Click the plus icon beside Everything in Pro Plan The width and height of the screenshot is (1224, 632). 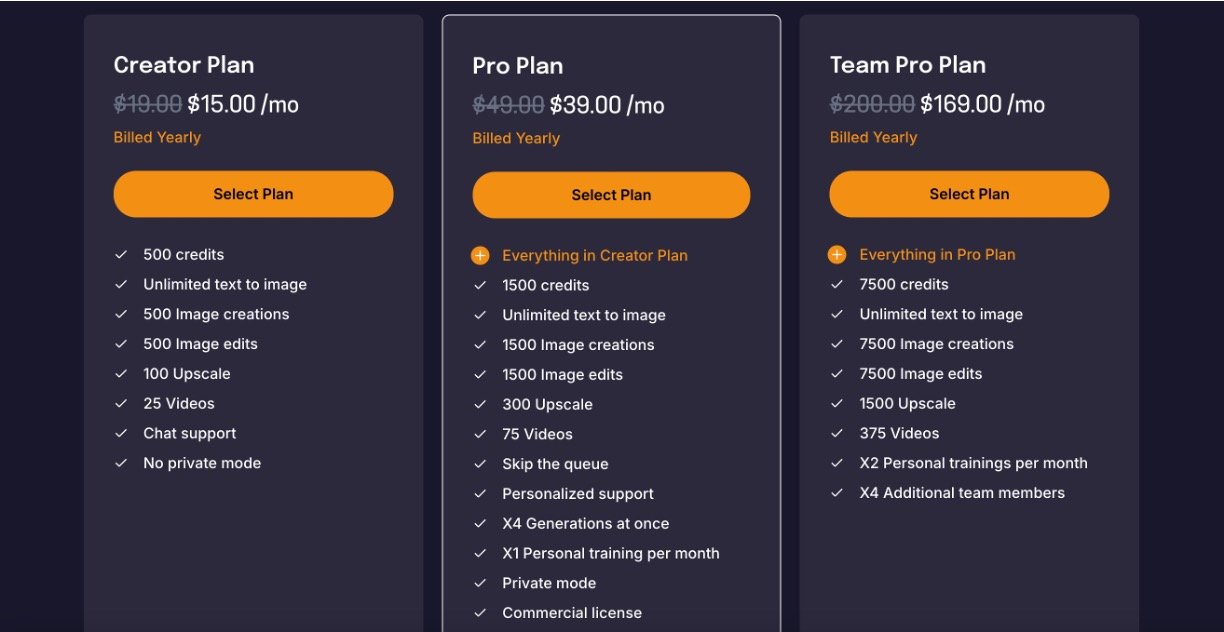(x=837, y=255)
